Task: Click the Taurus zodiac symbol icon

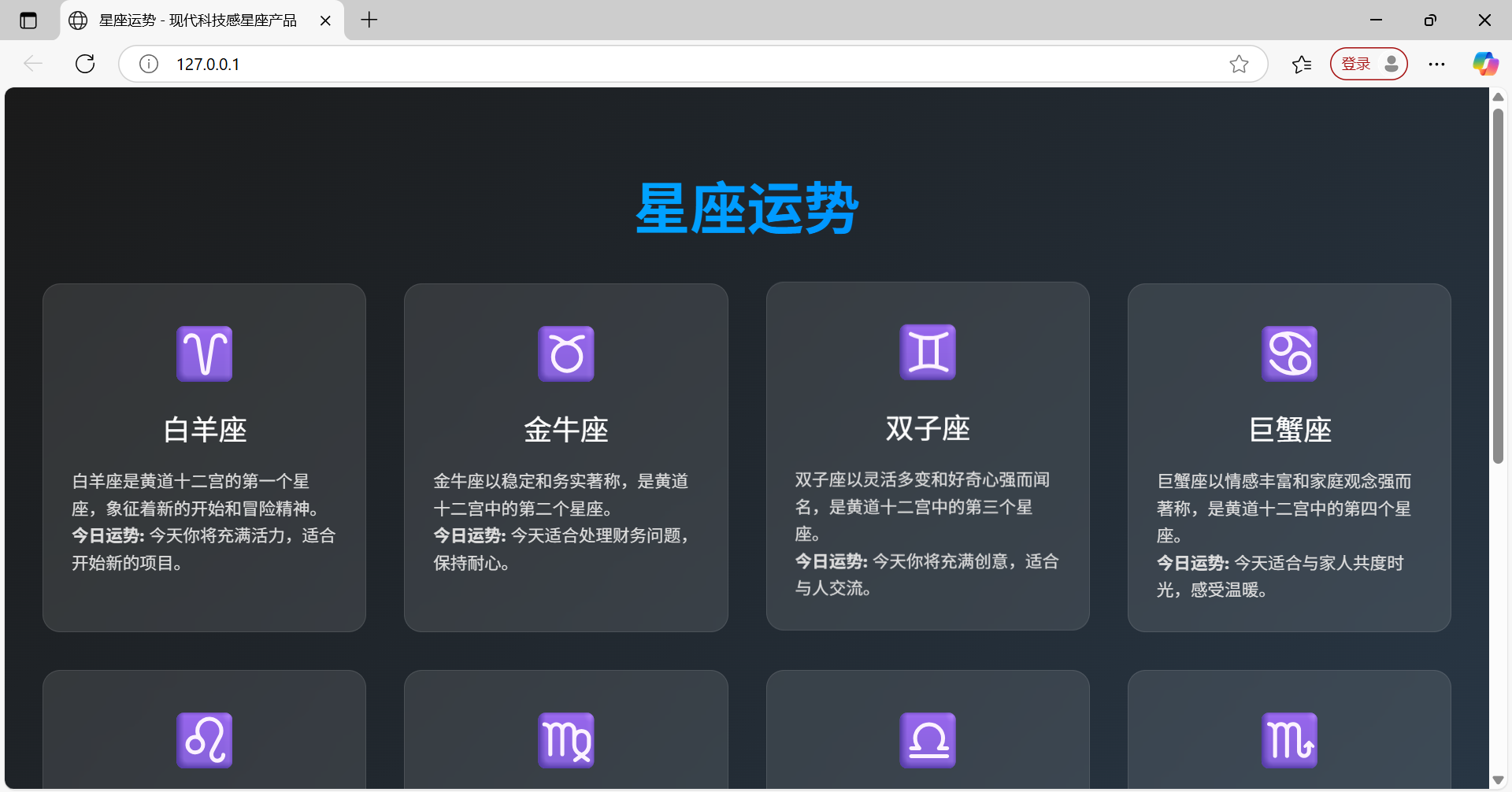Action: (x=566, y=353)
